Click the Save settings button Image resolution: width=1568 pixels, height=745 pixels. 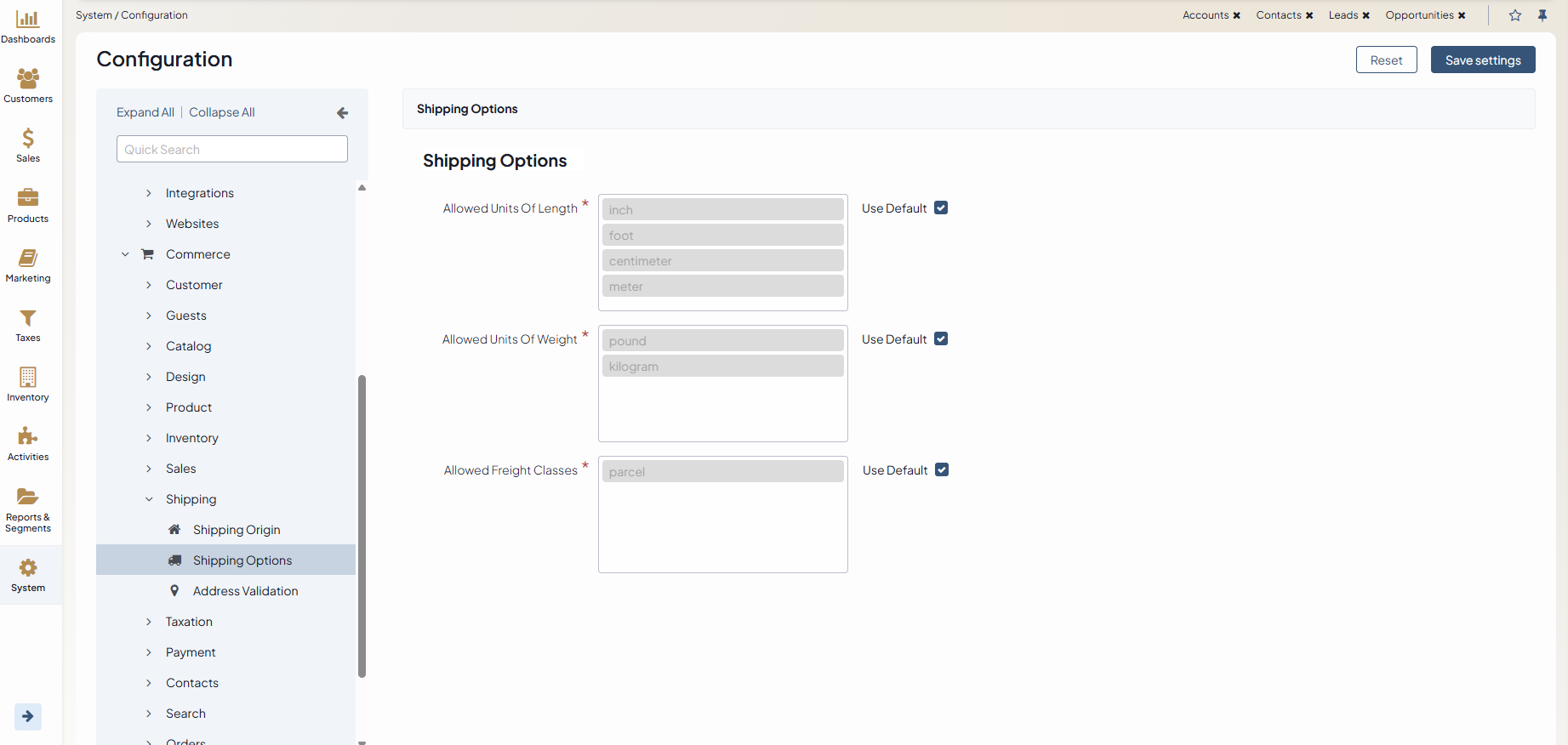click(x=1482, y=60)
